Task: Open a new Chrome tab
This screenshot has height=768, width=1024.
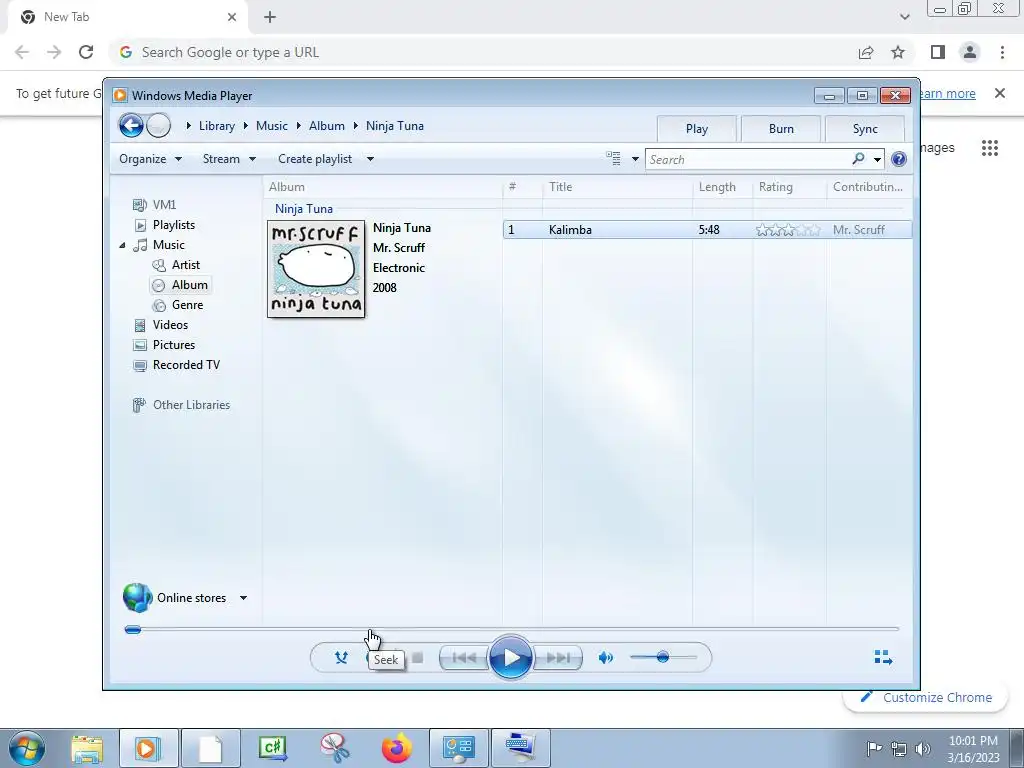Action: pos(270,17)
